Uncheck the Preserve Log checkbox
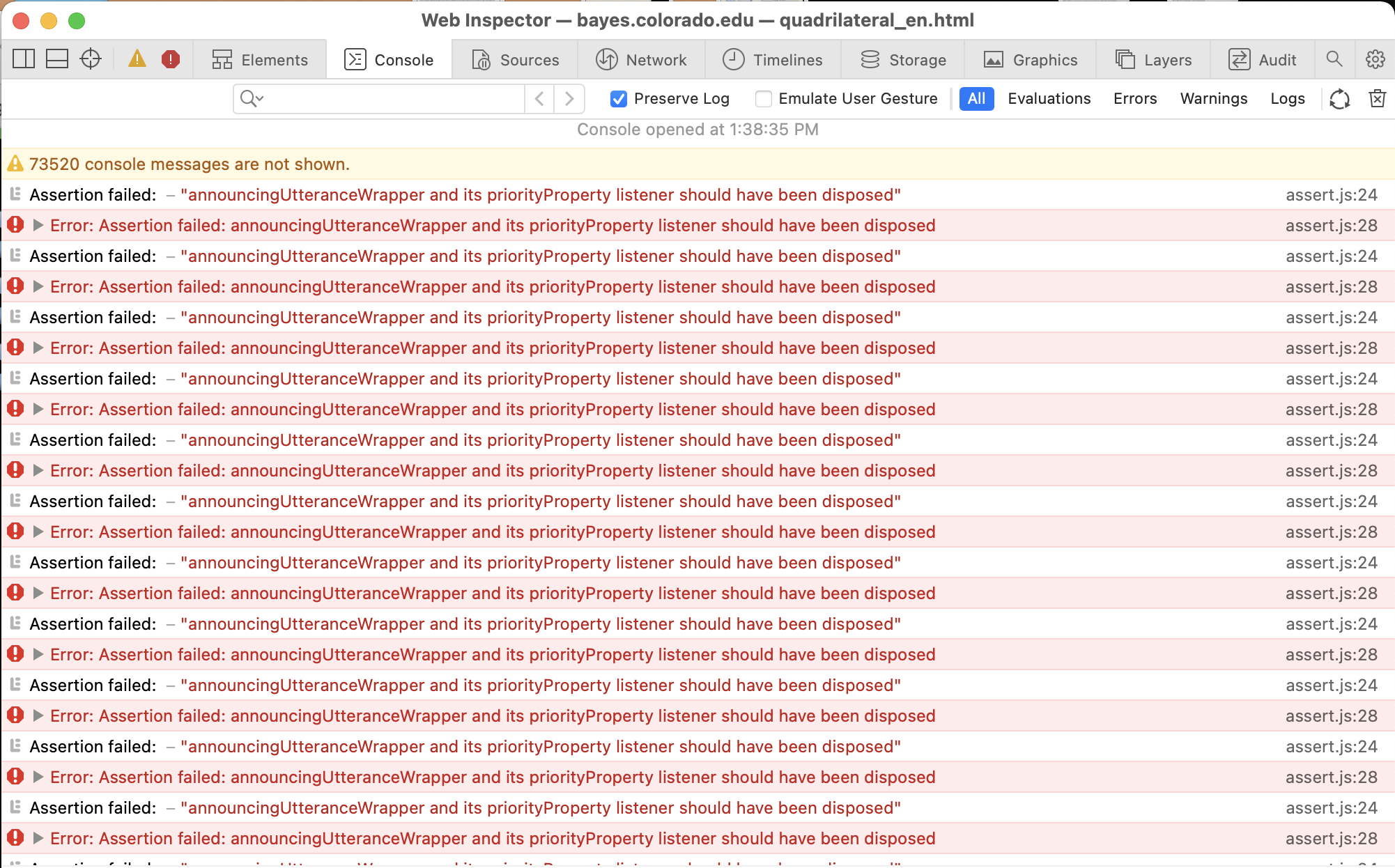The image size is (1395, 868). coord(619,99)
